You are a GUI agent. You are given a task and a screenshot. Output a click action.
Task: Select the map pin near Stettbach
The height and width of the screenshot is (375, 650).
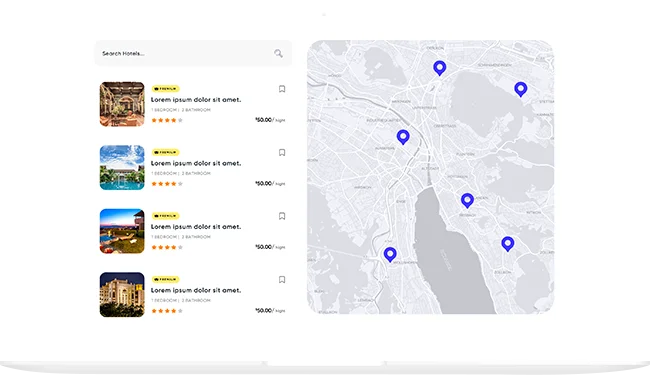tap(521, 89)
